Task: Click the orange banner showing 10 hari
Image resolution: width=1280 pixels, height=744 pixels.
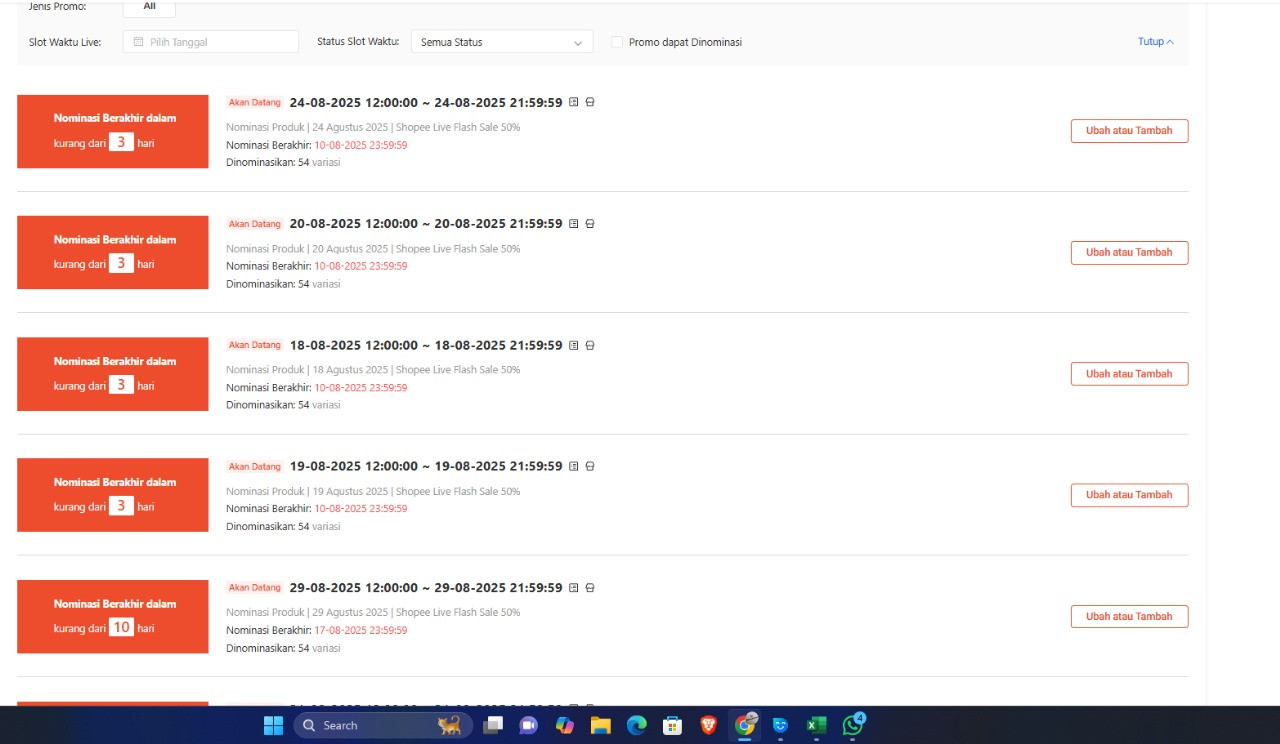Action: tap(113, 617)
